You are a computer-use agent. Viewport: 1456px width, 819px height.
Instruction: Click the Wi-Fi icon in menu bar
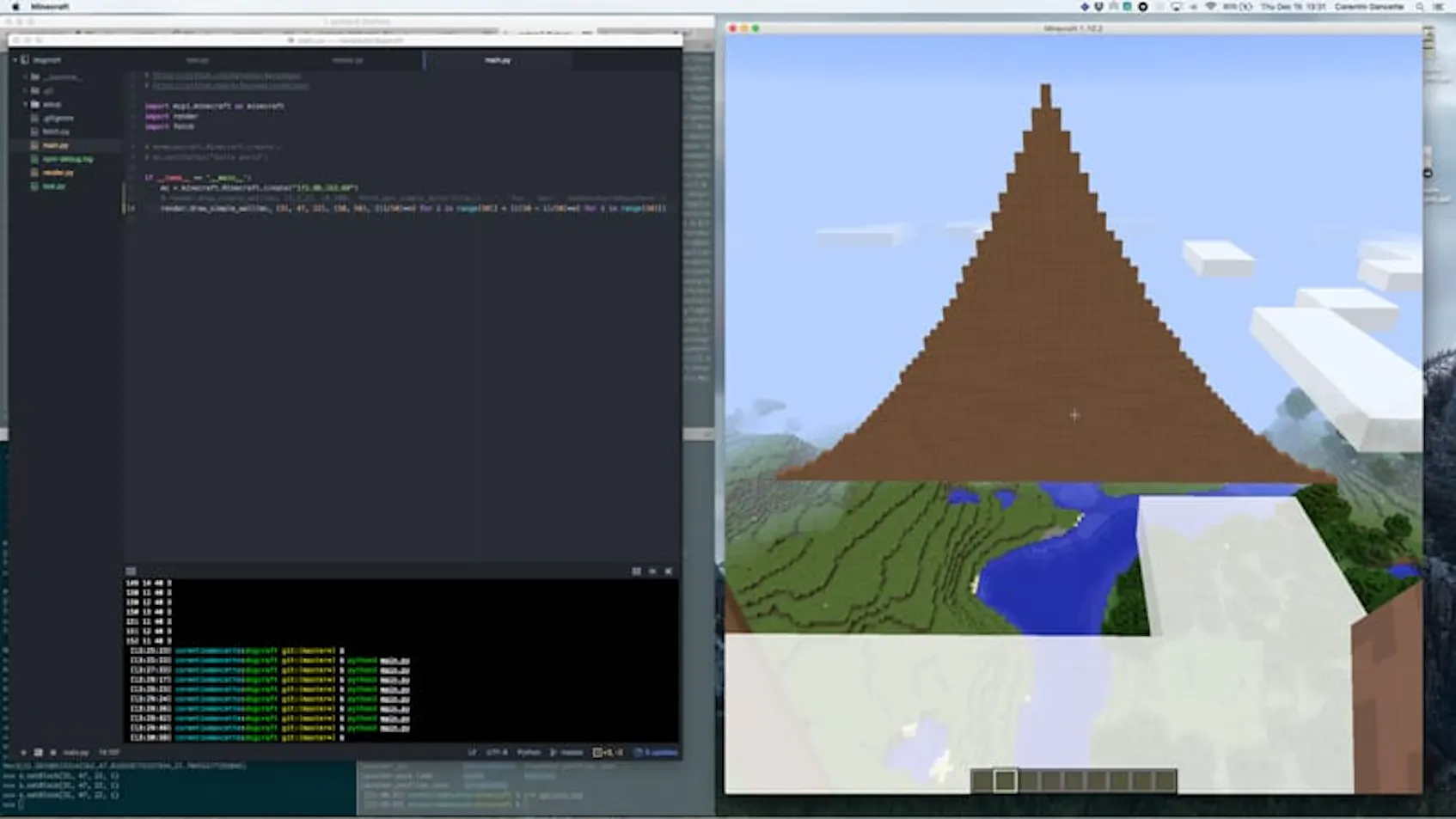1210,7
